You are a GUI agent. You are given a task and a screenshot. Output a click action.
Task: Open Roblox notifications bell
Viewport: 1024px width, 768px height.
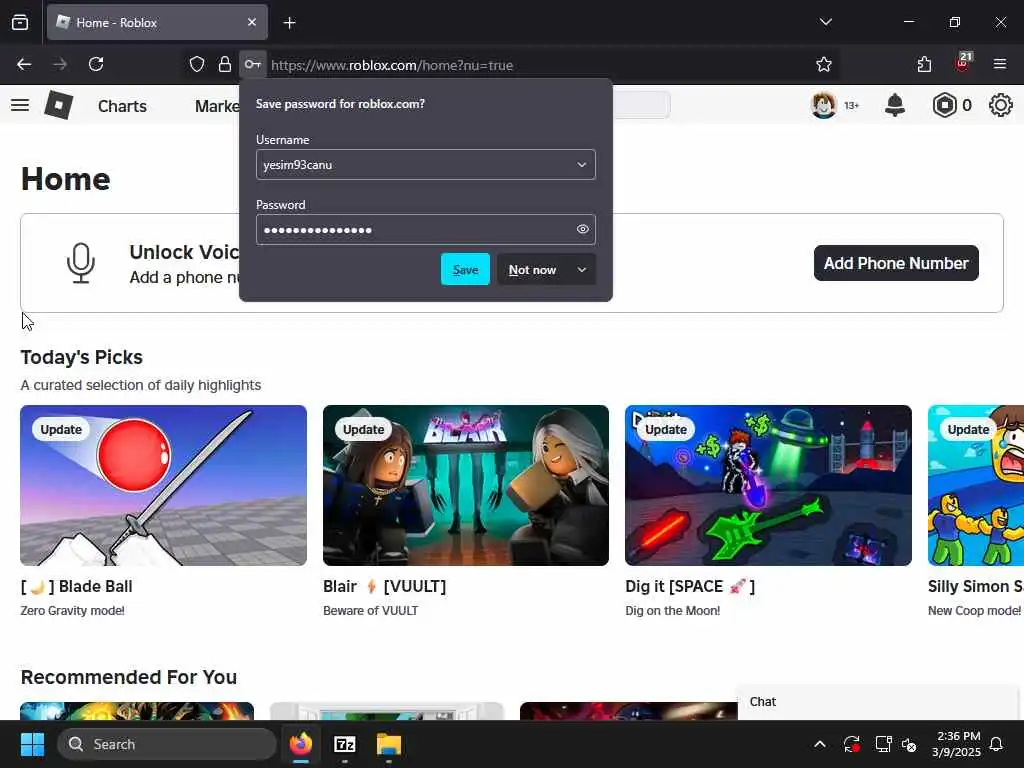point(895,105)
